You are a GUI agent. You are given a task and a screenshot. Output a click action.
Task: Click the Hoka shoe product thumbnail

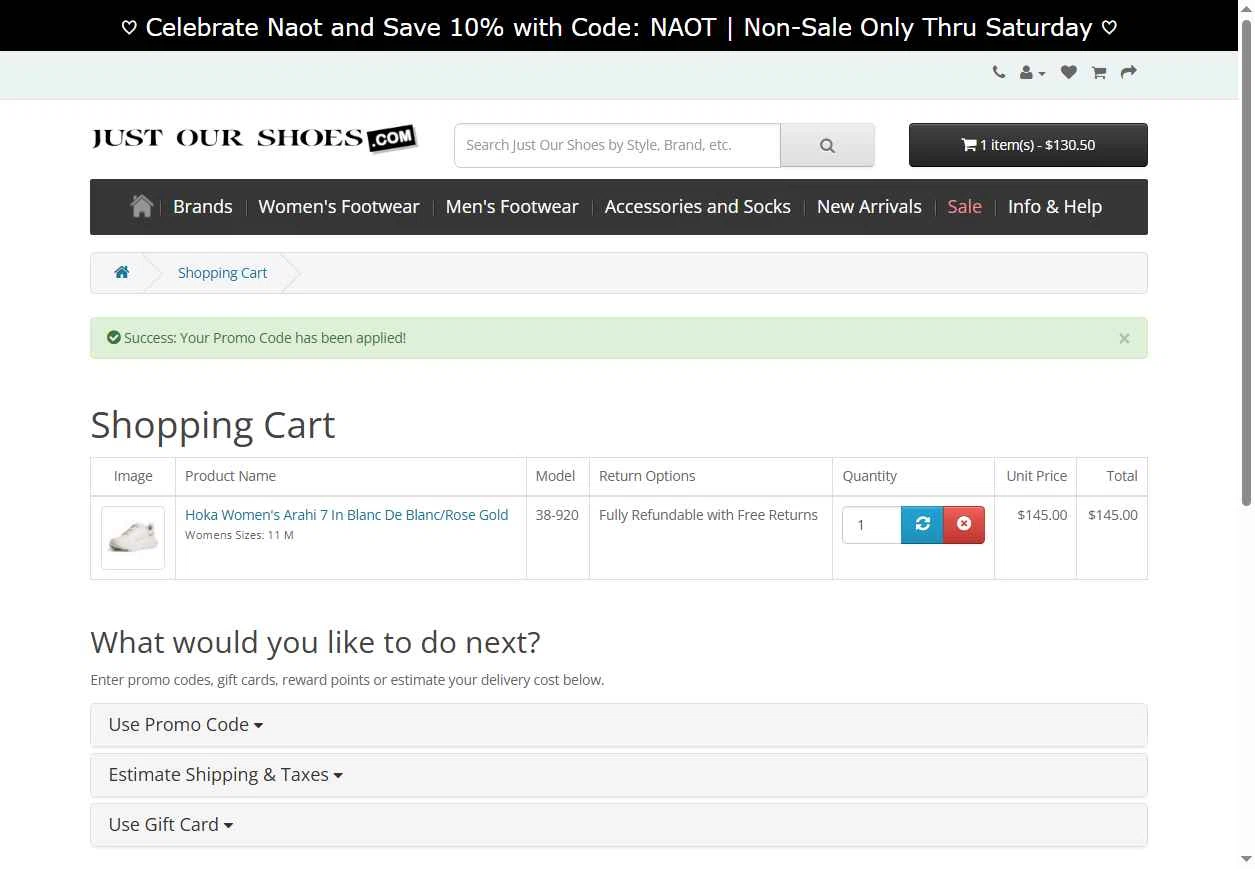[x=133, y=538]
